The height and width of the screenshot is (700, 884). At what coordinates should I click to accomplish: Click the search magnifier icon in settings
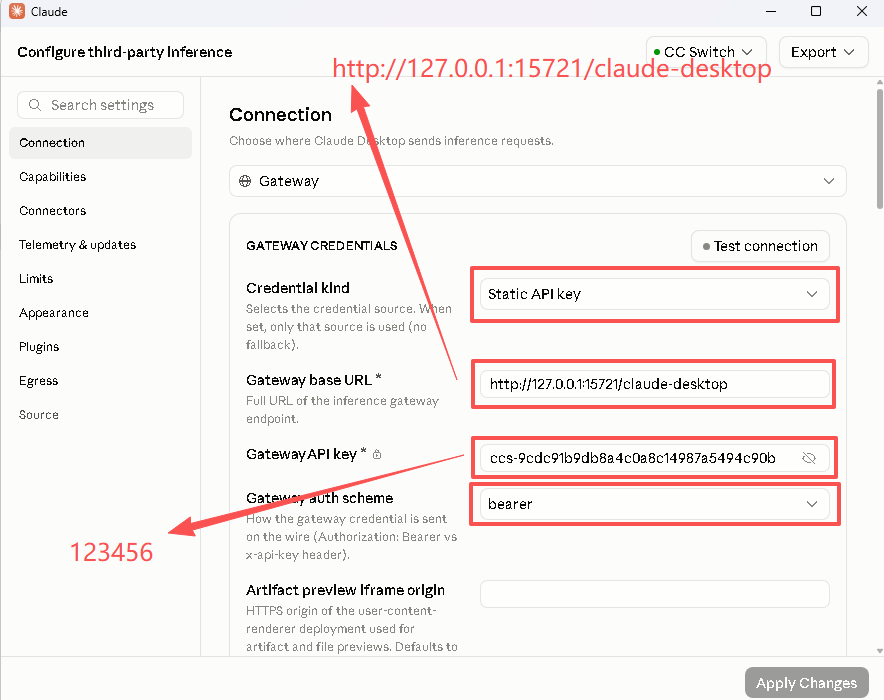point(34,105)
